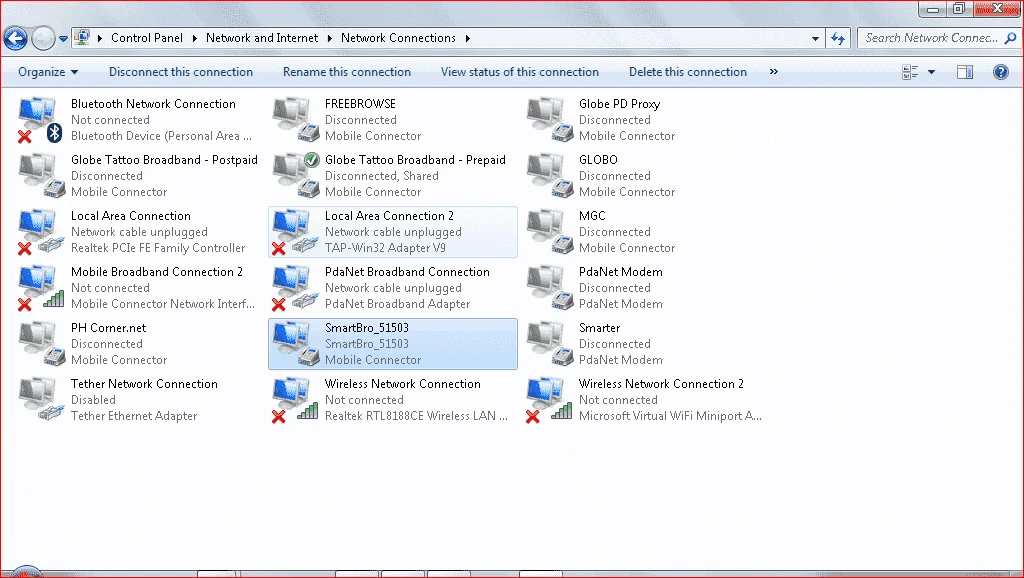Select the PdaNet Modem connection icon
The width and height of the screenshot is (1024, 578).
pos(549,288)
